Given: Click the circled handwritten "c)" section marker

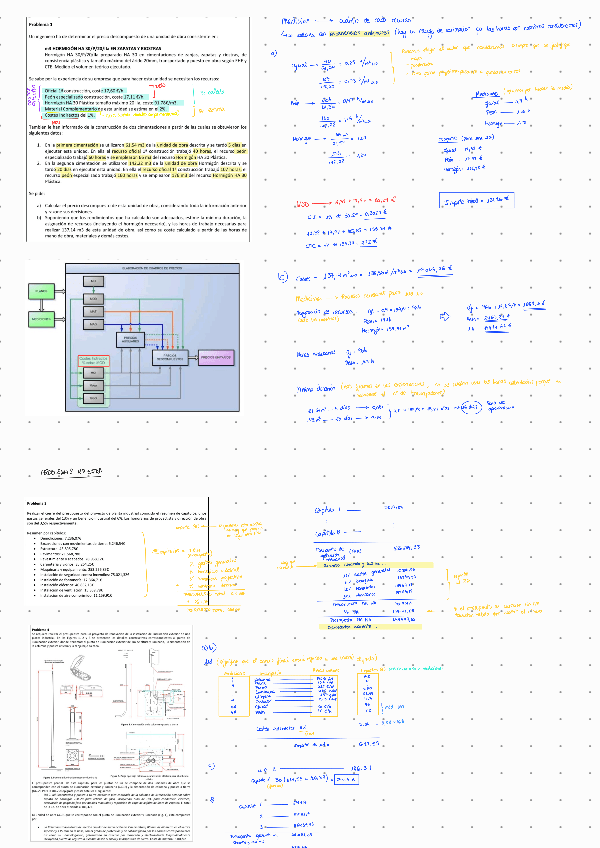Looking at the screenshot, I should (x=283, y=274).
